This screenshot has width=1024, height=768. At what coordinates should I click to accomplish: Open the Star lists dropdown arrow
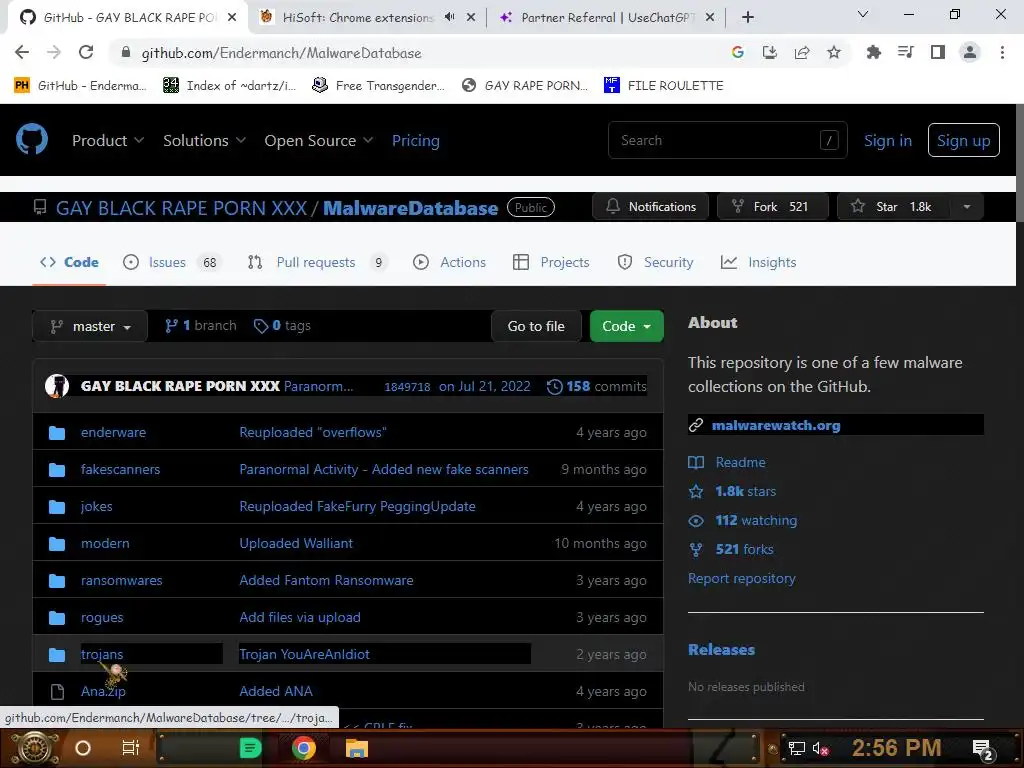967,207
